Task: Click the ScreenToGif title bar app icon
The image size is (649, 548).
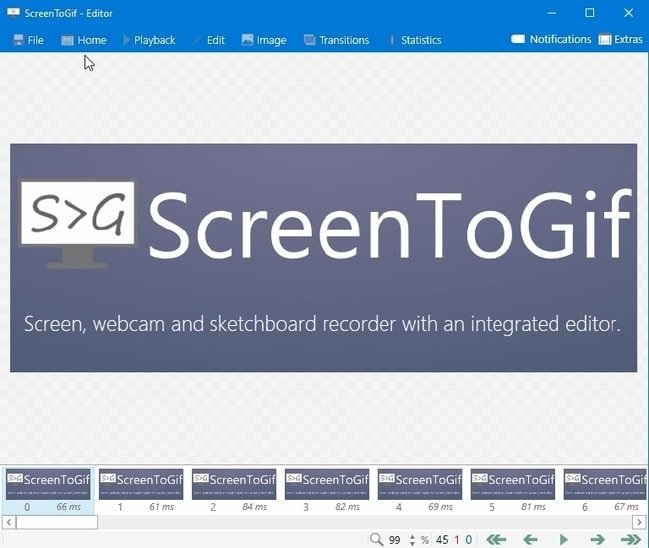Action: tap(13, 12)
